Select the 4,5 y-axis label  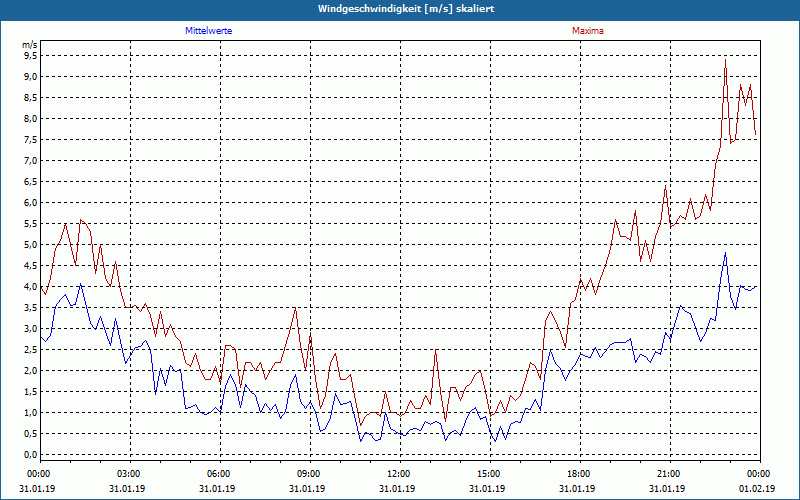(x=30, y=265)
